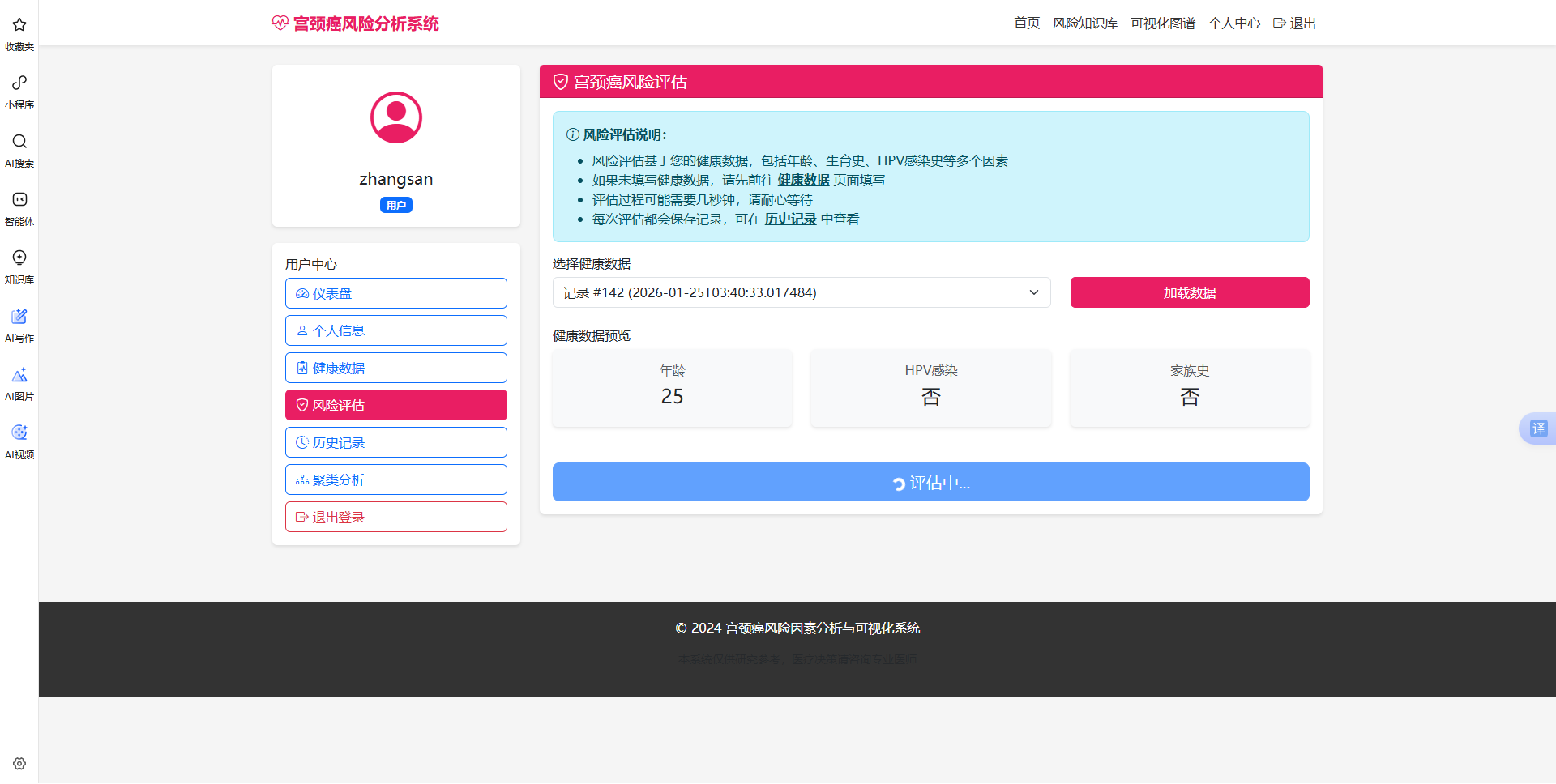Go to 个人中心 from the top menu

[1234, 23]
